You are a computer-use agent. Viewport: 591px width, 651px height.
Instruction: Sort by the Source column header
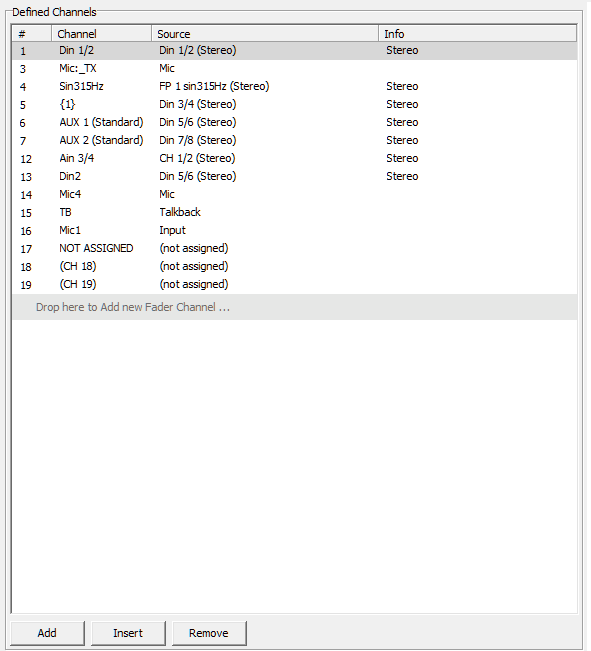[x=265, y=34]
